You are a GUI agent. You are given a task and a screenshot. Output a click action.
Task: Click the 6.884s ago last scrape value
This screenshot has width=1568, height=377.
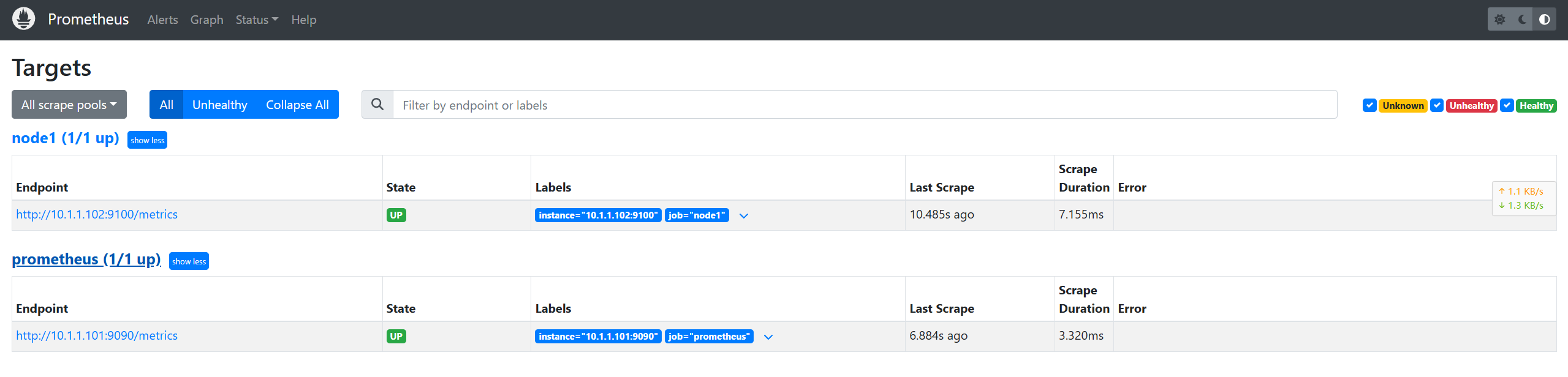coord(939,336)
